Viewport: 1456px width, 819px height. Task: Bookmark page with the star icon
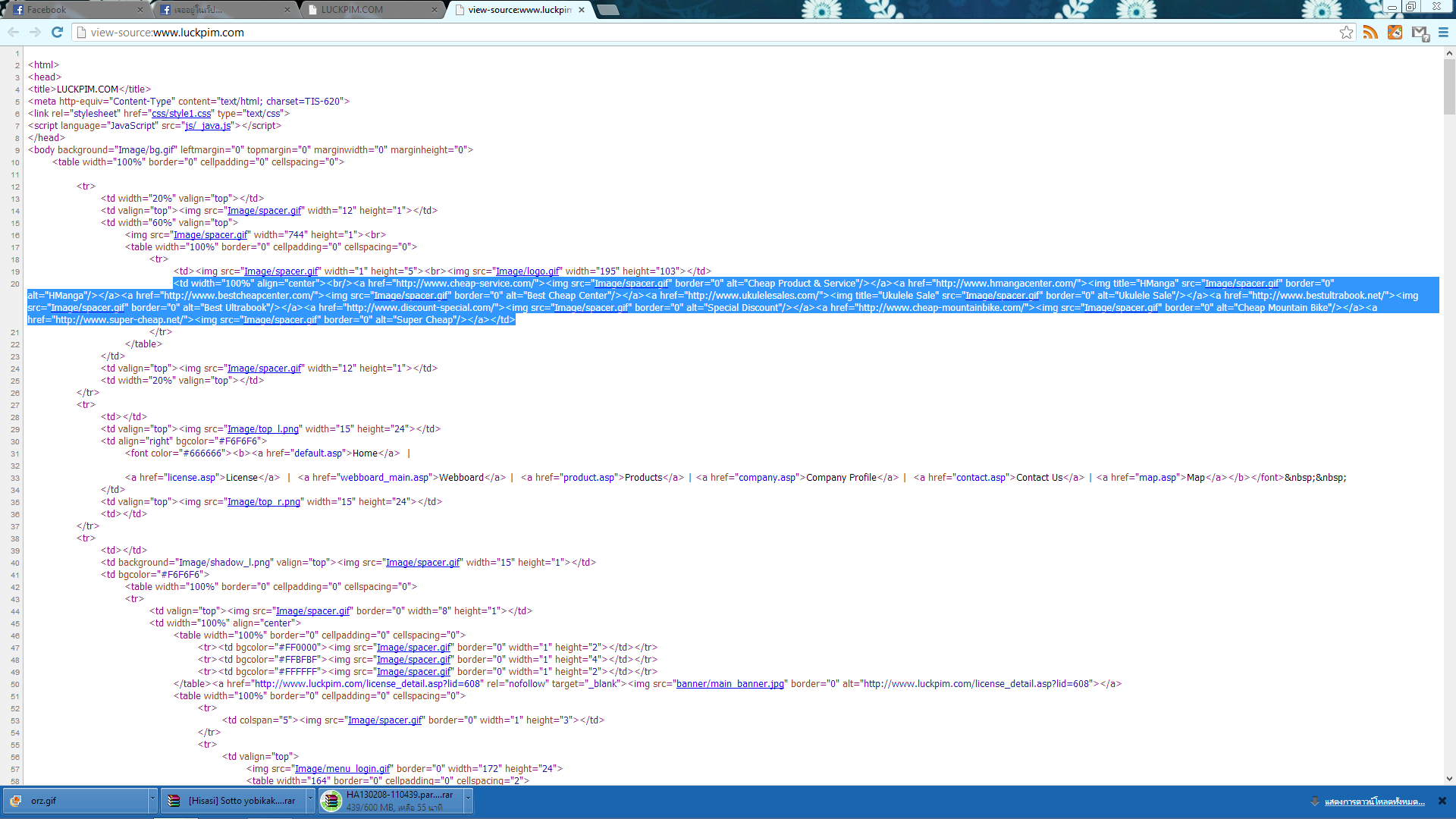pyautogui.click(x=1346, y=33)
